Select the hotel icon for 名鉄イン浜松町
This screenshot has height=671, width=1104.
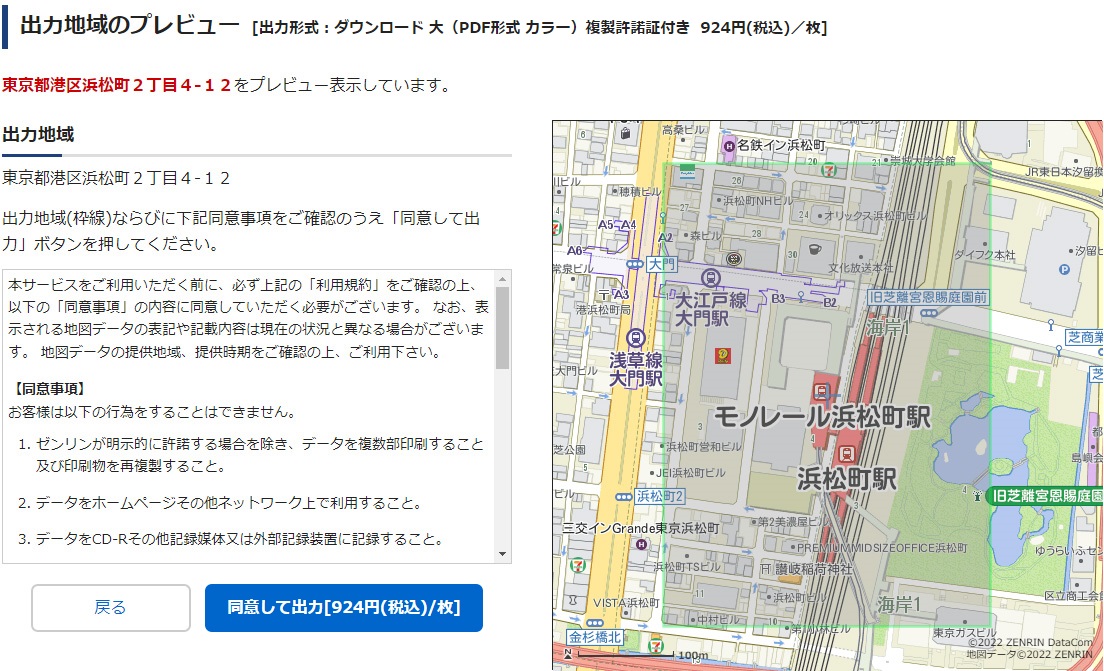tap(727, 146)
